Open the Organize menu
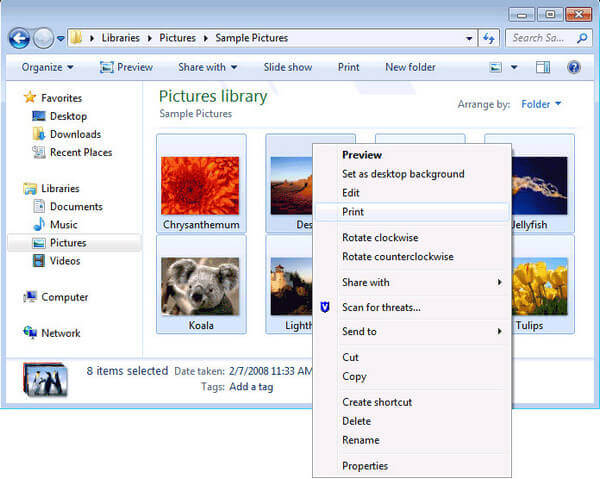The image size is (600, 479). (x=47, y=67)
